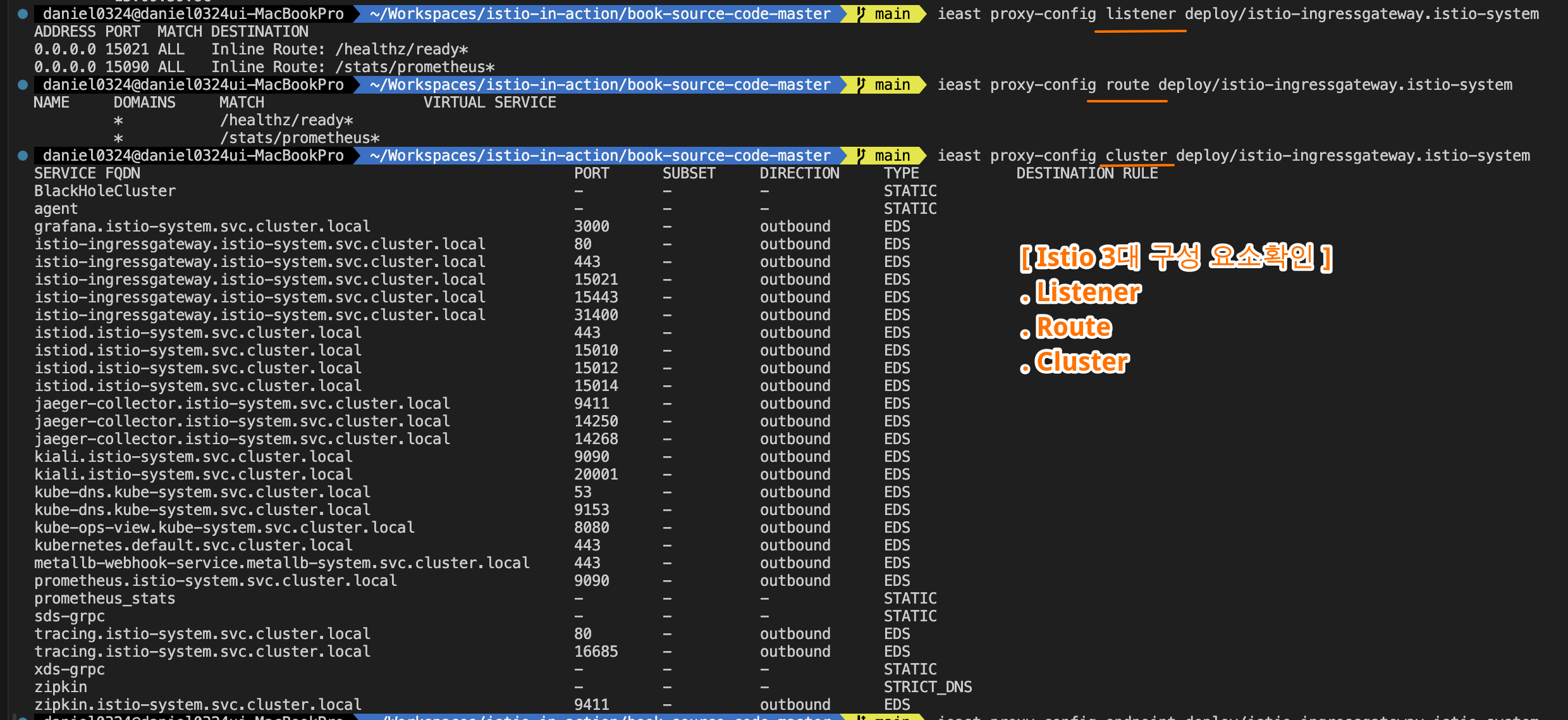Click the grafana.istio-system.svc.cluster.local row
The width and height of the screenshot is (1568, 720).
tap(202, 227)
